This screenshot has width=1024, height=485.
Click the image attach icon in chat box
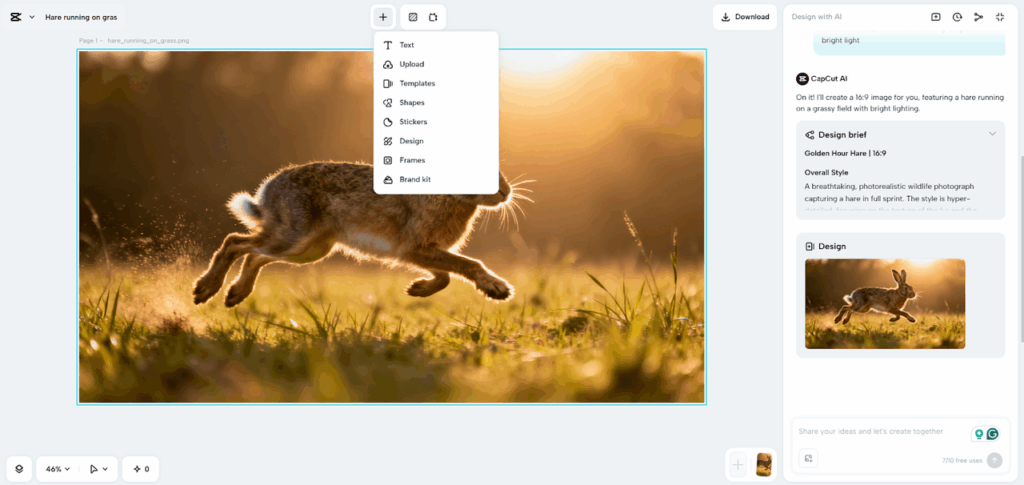click(809, 459)
